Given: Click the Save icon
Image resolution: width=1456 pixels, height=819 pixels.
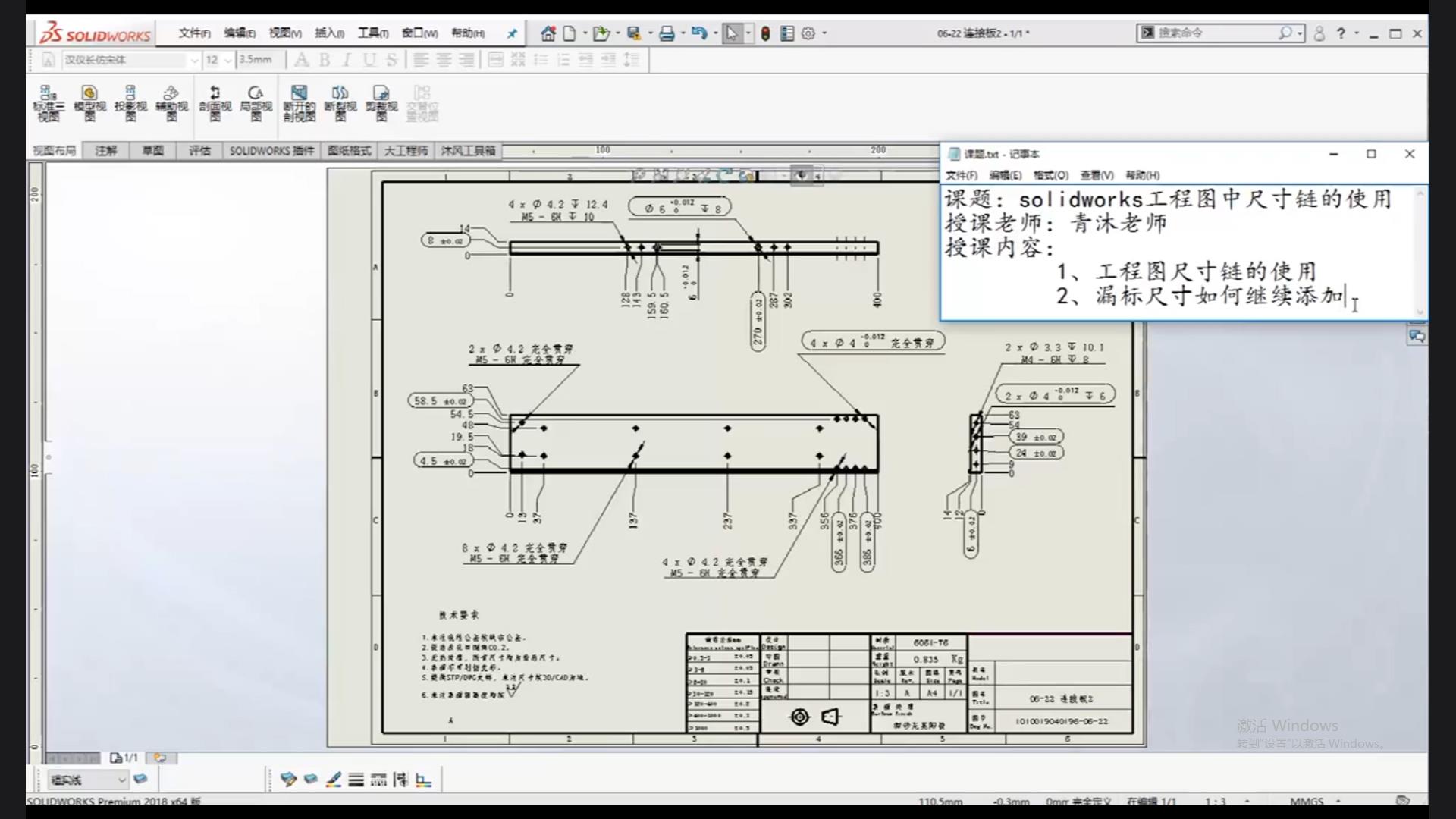Looking at the screenshot, I should [x=634, y=33].
